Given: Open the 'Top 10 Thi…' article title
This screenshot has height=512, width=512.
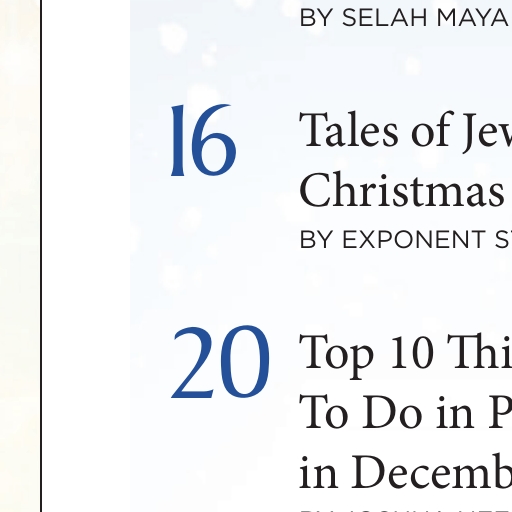Looking at the screenshot, I should [x=406, y=354].
